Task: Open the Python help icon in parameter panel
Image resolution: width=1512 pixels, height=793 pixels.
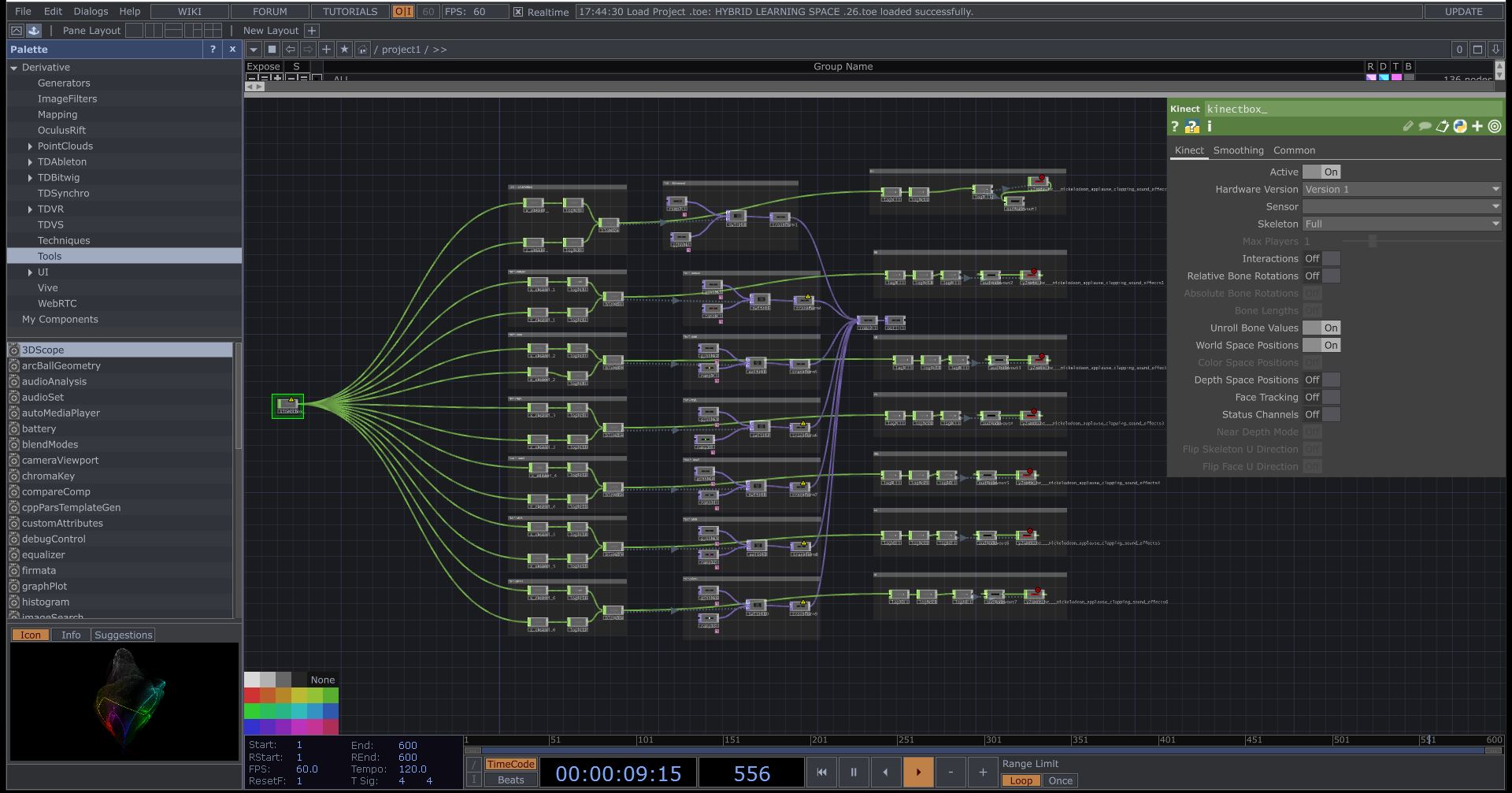Action: coord(1191,127)
